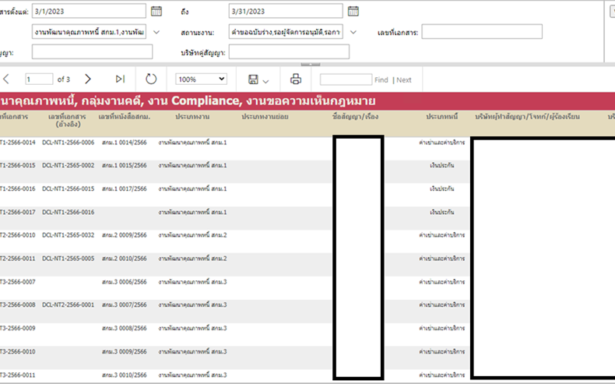Open the export format arrow beside the disk
This screenshot has height=384, width=615.
coord(266,81)
